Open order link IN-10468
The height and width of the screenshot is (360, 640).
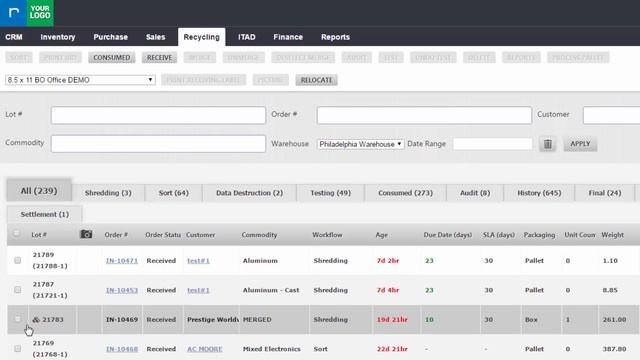[x=122, y=349]
